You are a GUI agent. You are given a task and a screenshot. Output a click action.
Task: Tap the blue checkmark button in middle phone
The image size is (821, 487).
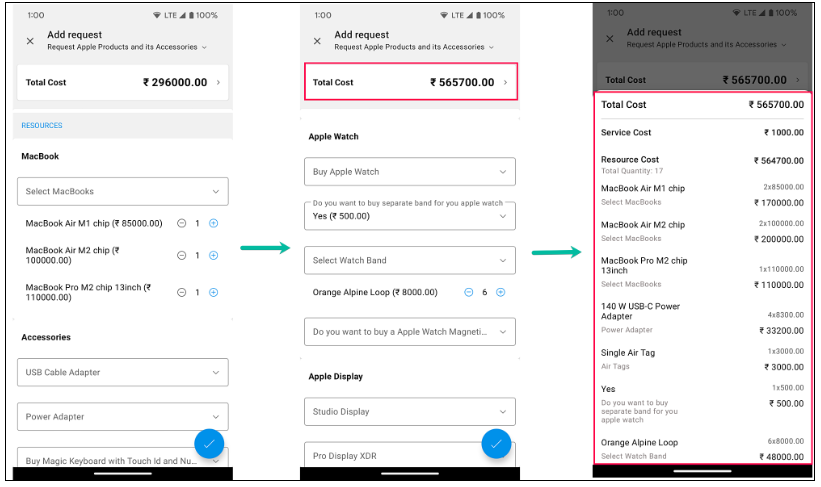(x=496, y=444)
